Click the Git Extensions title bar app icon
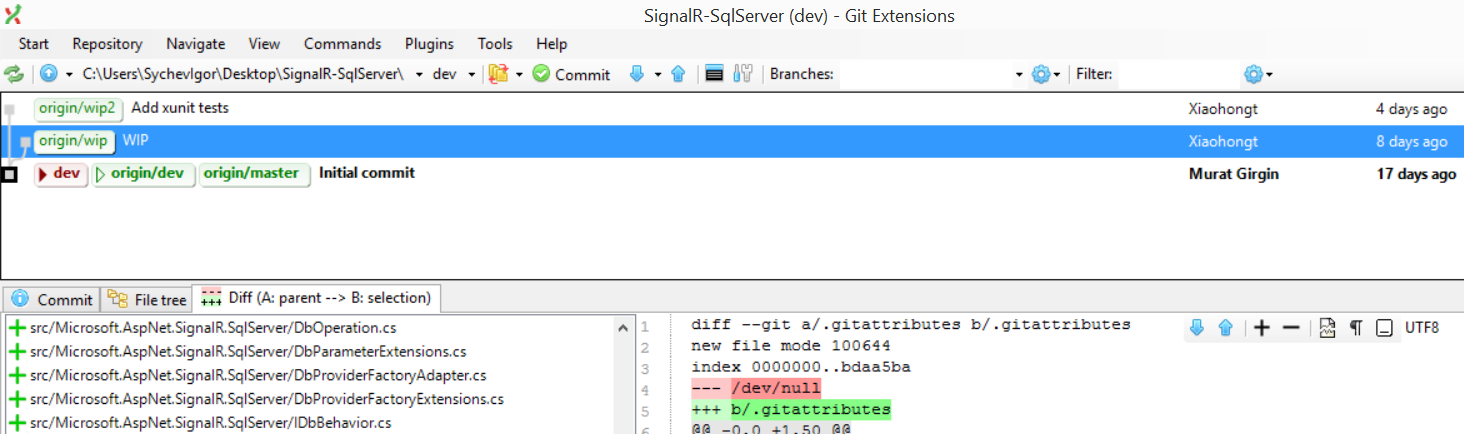The width and height of the screenshot is (1464, 434). coord(13,15)
